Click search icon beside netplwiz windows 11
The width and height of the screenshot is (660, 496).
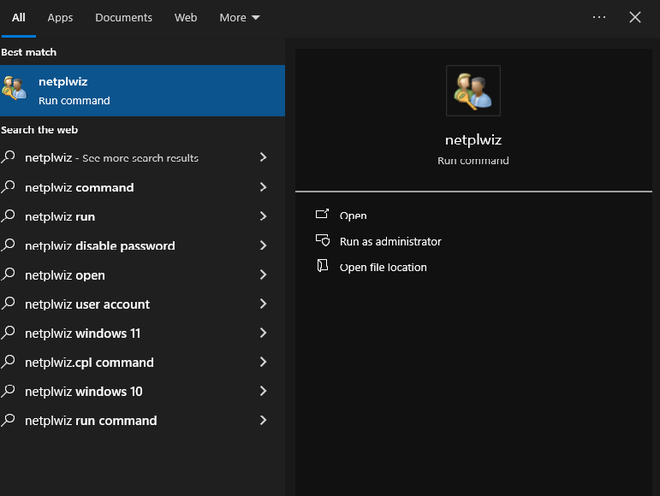[x=9, y=333]
